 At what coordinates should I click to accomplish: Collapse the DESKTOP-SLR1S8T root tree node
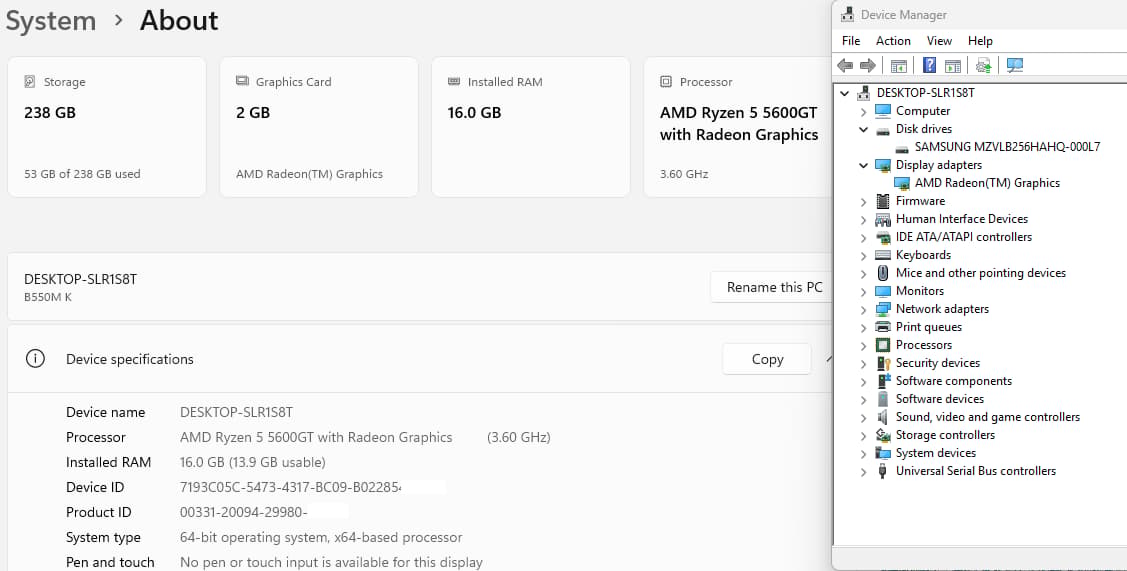(845, 93)
